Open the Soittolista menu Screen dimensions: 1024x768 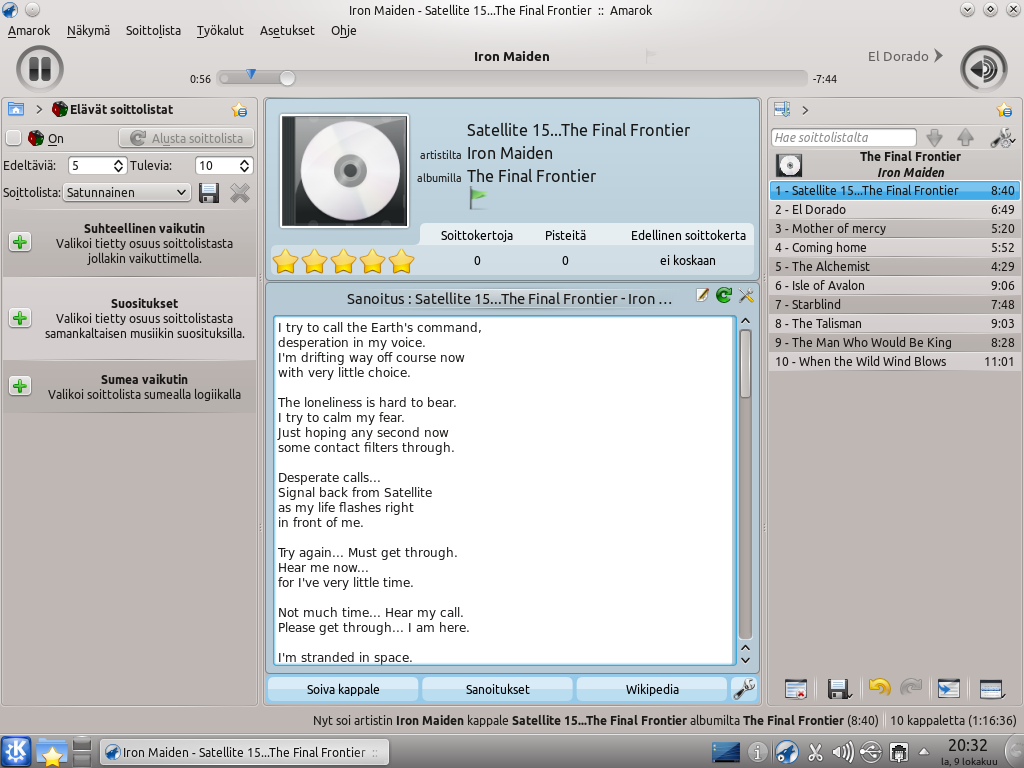pos(153,30)
